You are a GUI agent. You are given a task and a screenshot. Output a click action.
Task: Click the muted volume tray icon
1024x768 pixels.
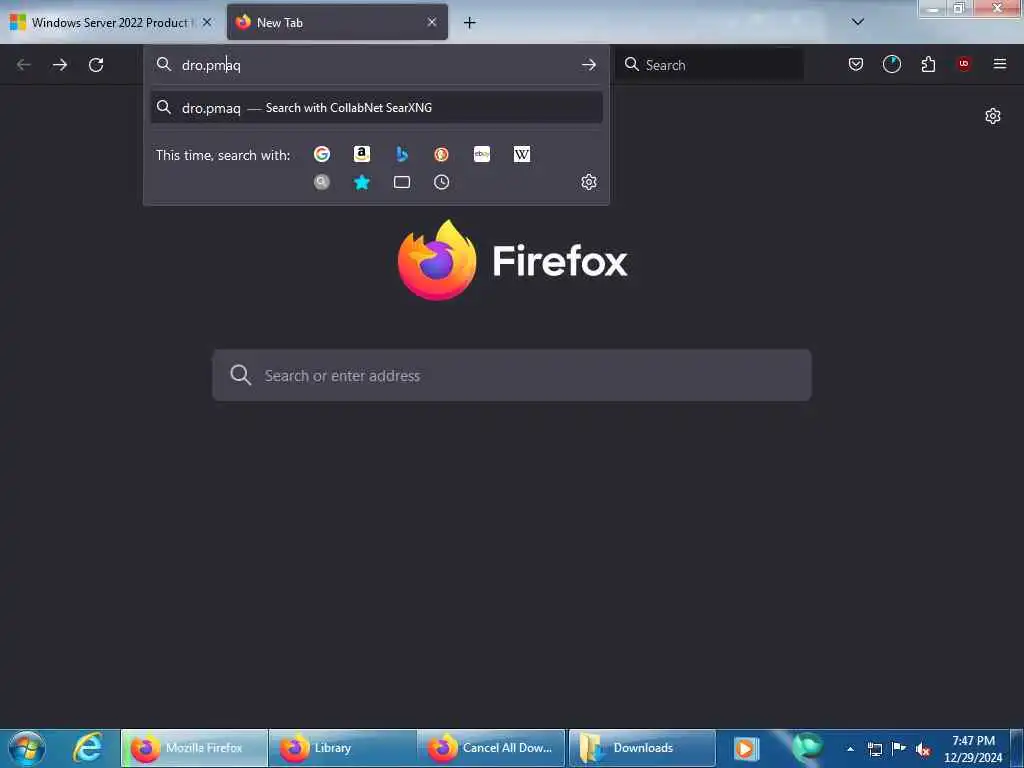[923, 750]
